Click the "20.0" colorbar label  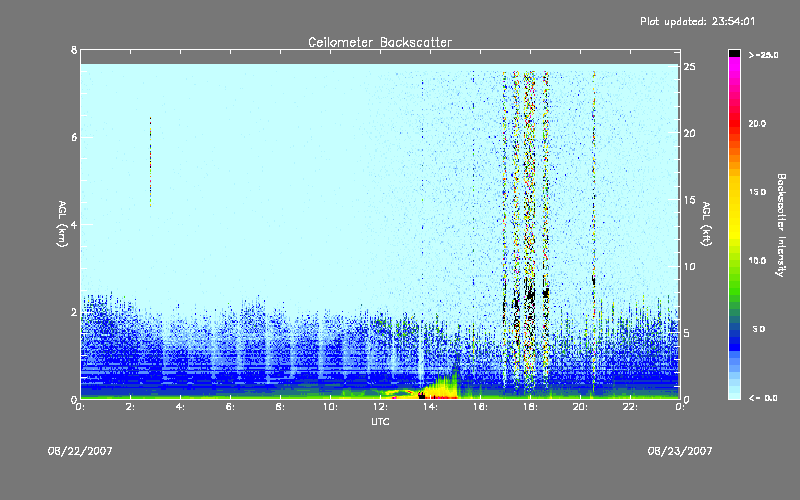(x=757, y=123)
